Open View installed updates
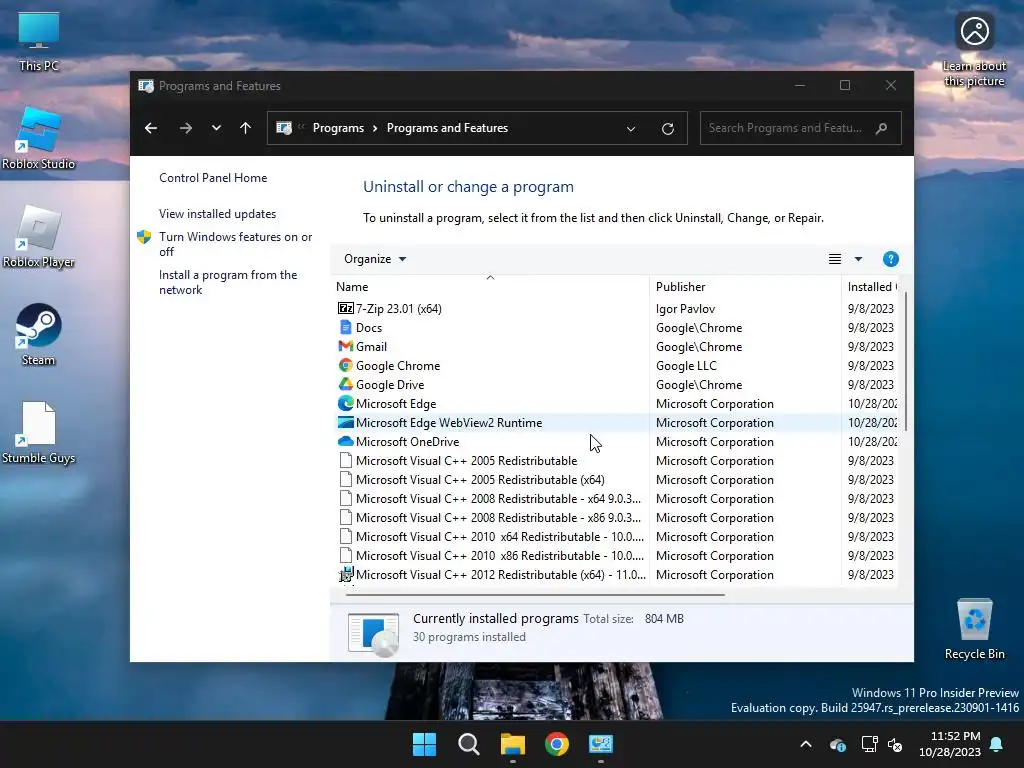This screenshot has width=1024, height=768. tap(217, 214)
